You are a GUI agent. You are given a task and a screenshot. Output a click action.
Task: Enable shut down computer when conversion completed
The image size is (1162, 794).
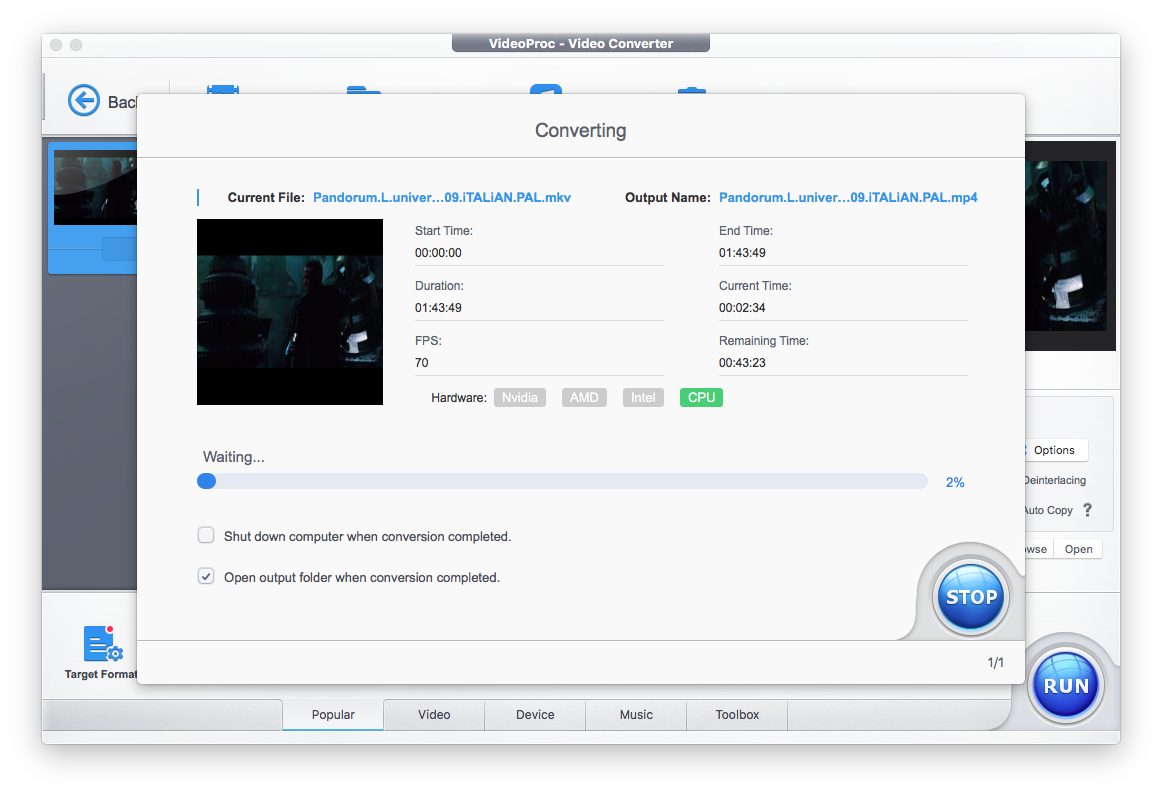point(206,535)
